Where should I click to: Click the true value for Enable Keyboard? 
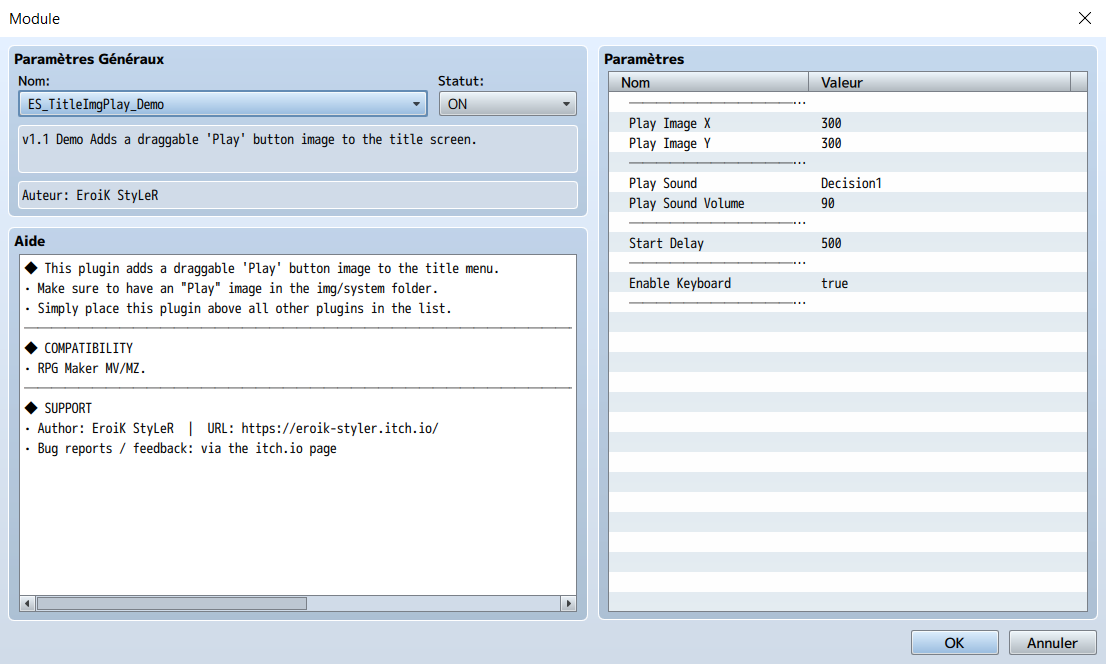click(x=834, y=284)
